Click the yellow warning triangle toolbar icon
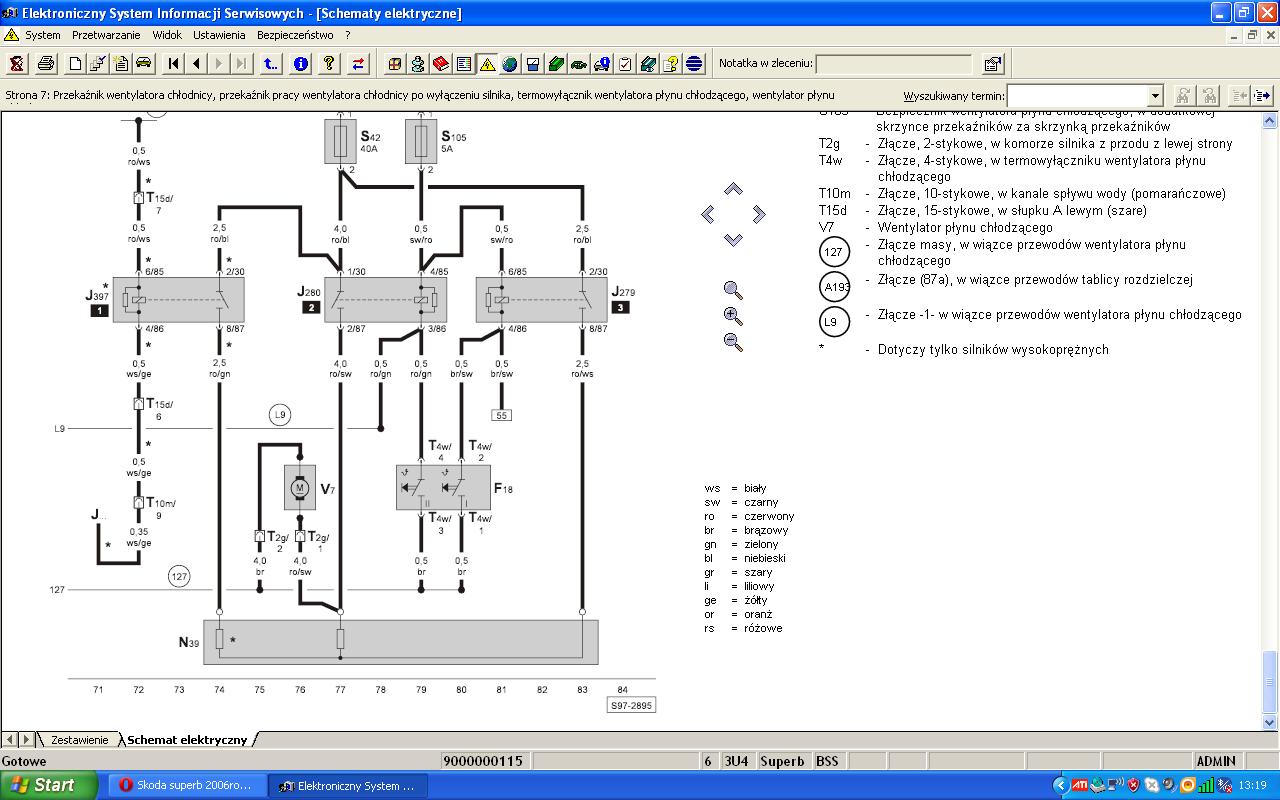Screen dimensions: 1280x800 (x=487, y=64)
